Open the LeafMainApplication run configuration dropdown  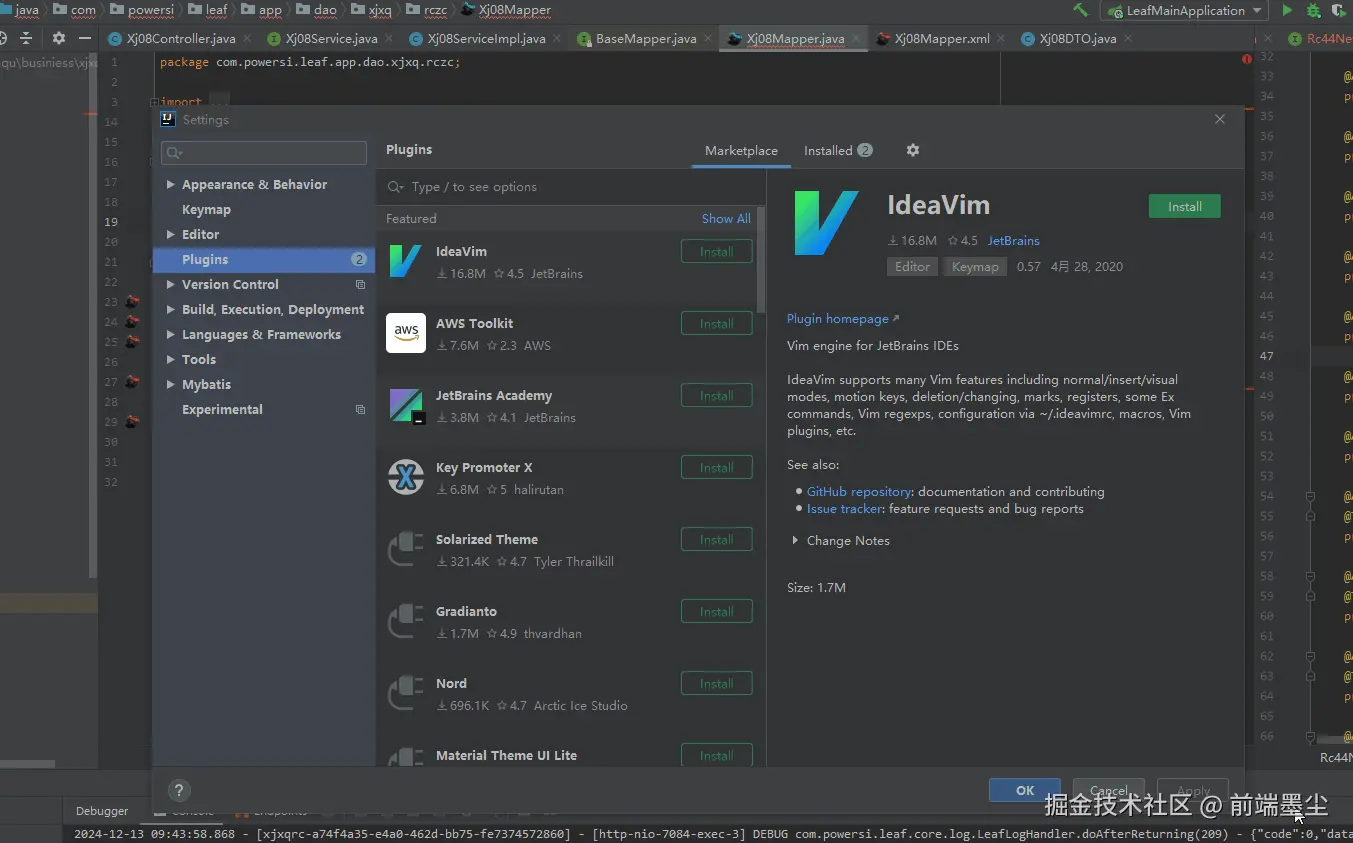(1184, 11)
